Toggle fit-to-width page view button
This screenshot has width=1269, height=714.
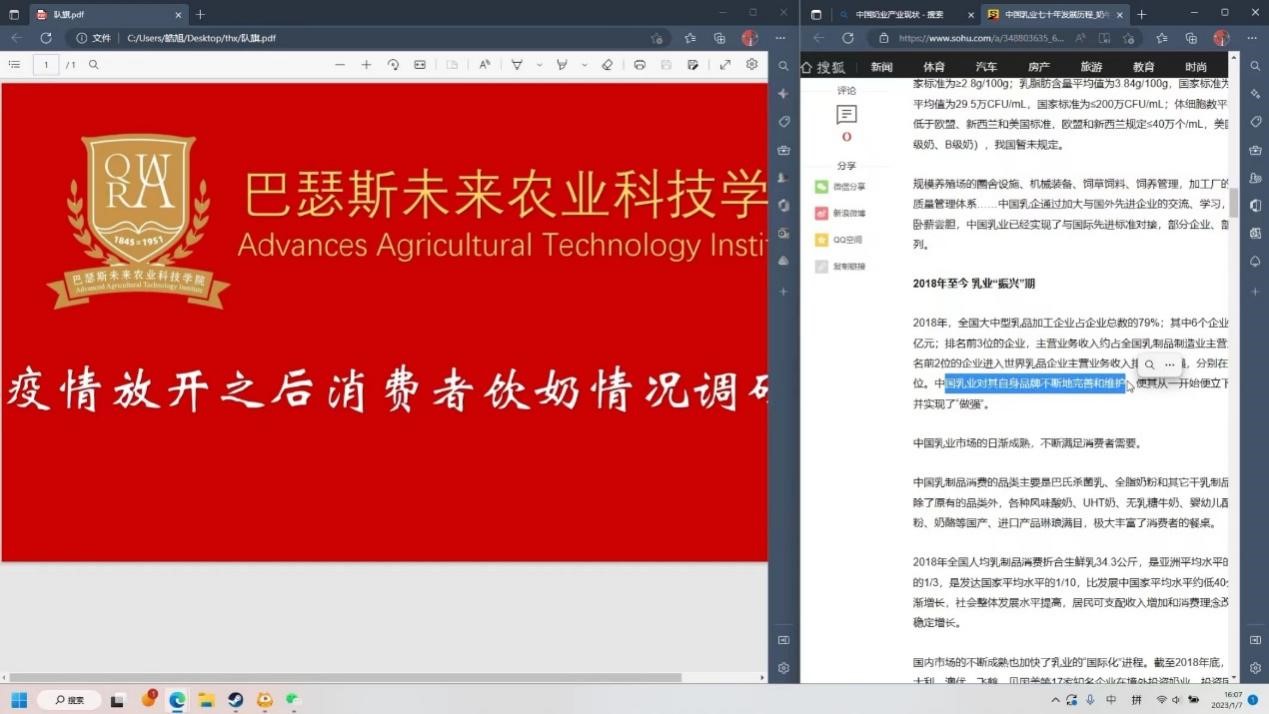tap(420, 65)
